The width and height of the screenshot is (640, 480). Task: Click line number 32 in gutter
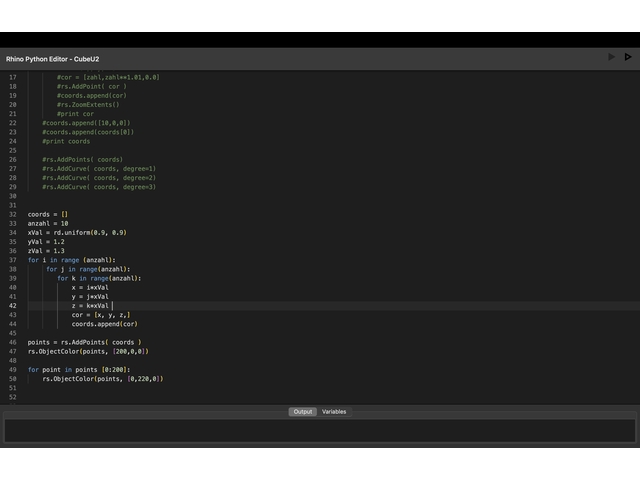point(13,214)
